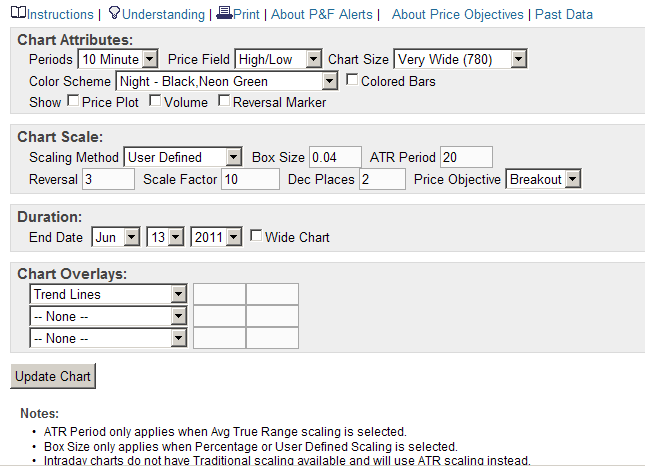Enable the Colored Bars checkbox
This screenshot has width=645, height=466.
click(352, 81)
